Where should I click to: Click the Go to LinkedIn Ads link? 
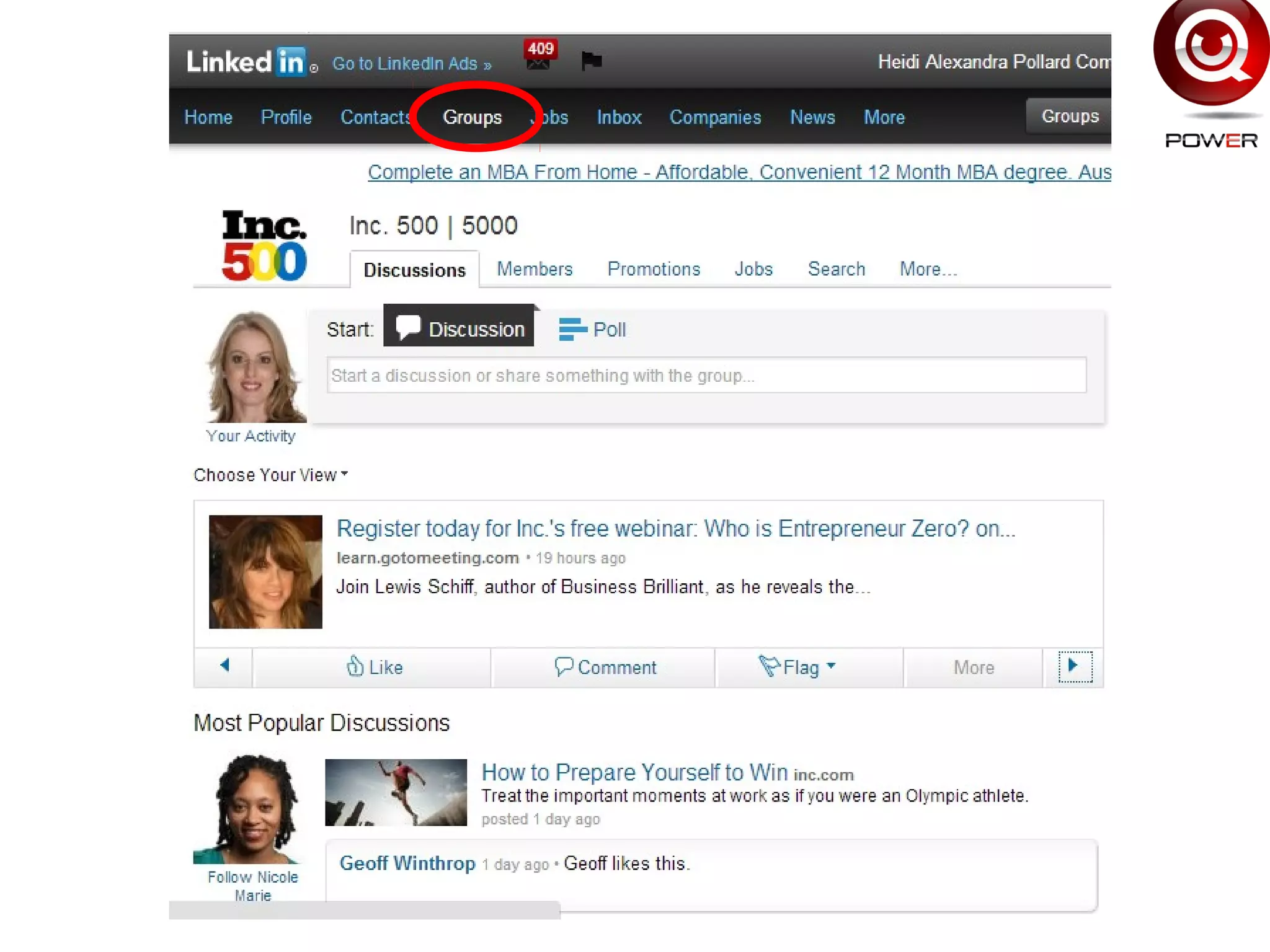click(412, 64)
